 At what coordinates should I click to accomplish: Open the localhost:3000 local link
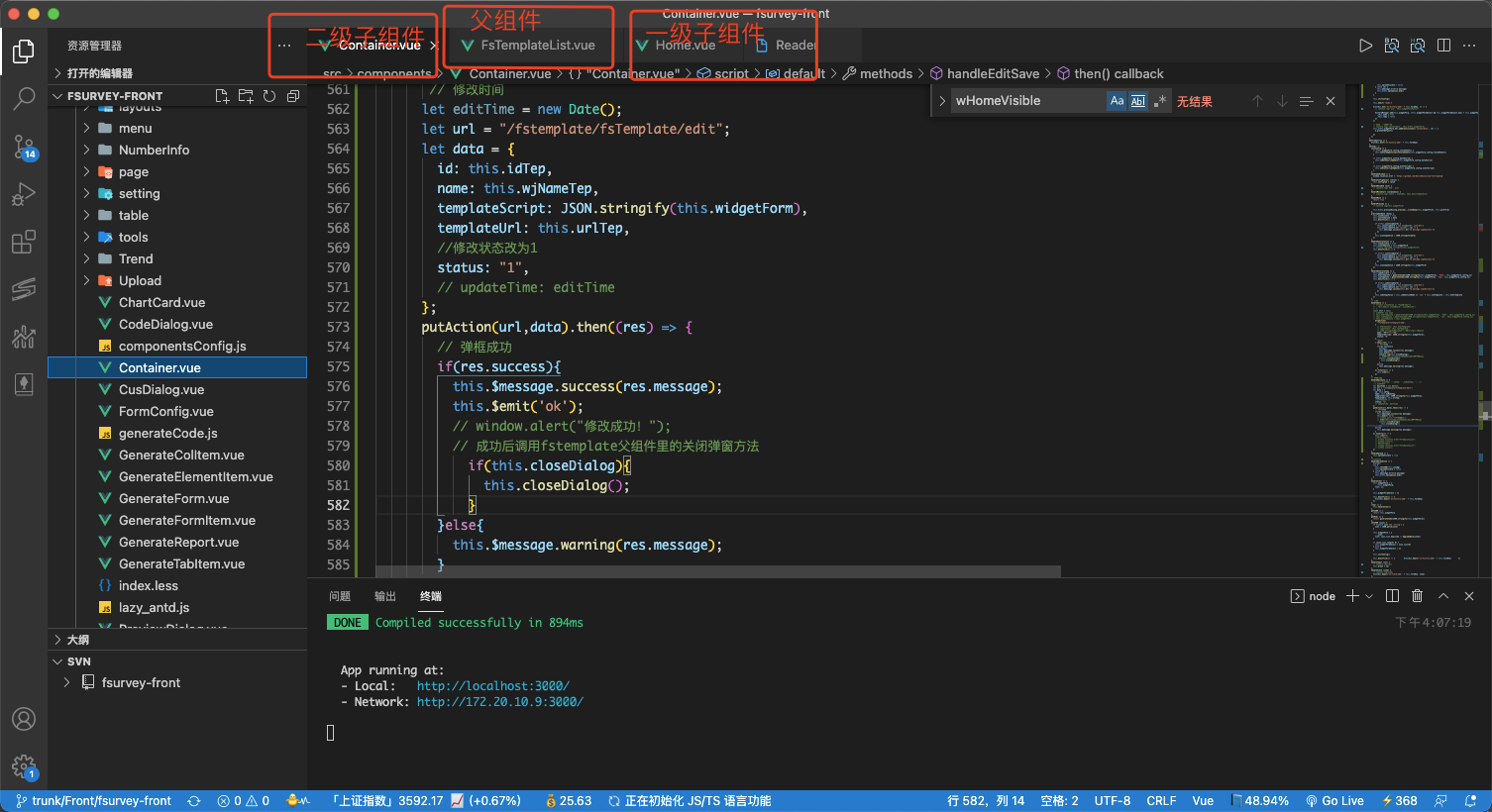point(492,686)
